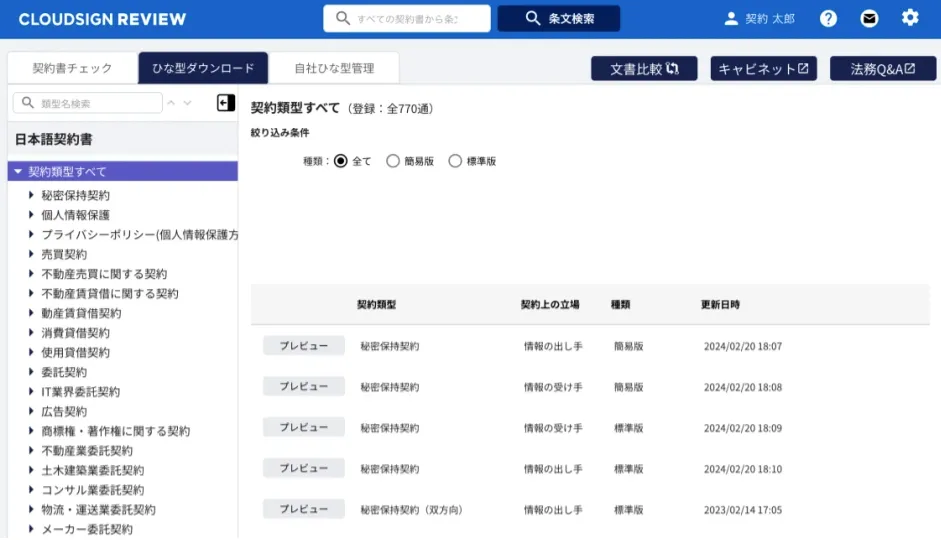The image size is (941, 540).
Task: Click the 類型名検索 input field
Action: 88,103
